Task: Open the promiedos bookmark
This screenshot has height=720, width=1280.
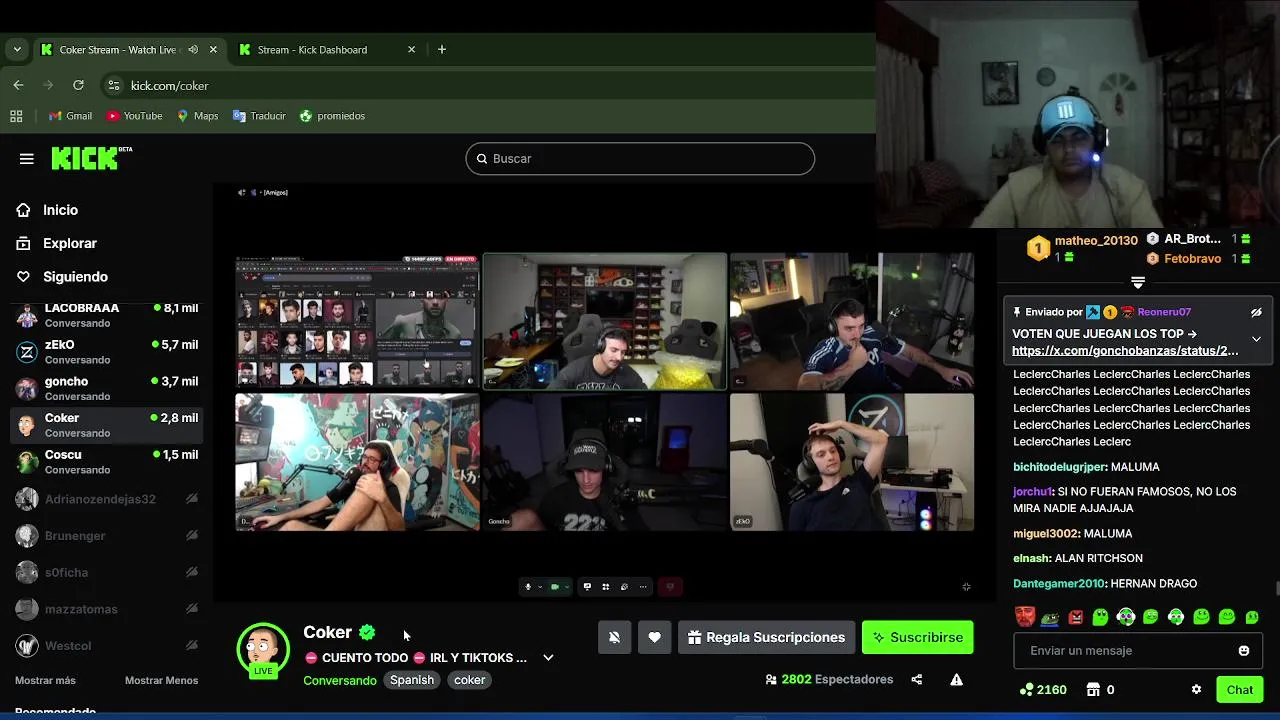Action: pyautogui.click(x=332, y=116)
